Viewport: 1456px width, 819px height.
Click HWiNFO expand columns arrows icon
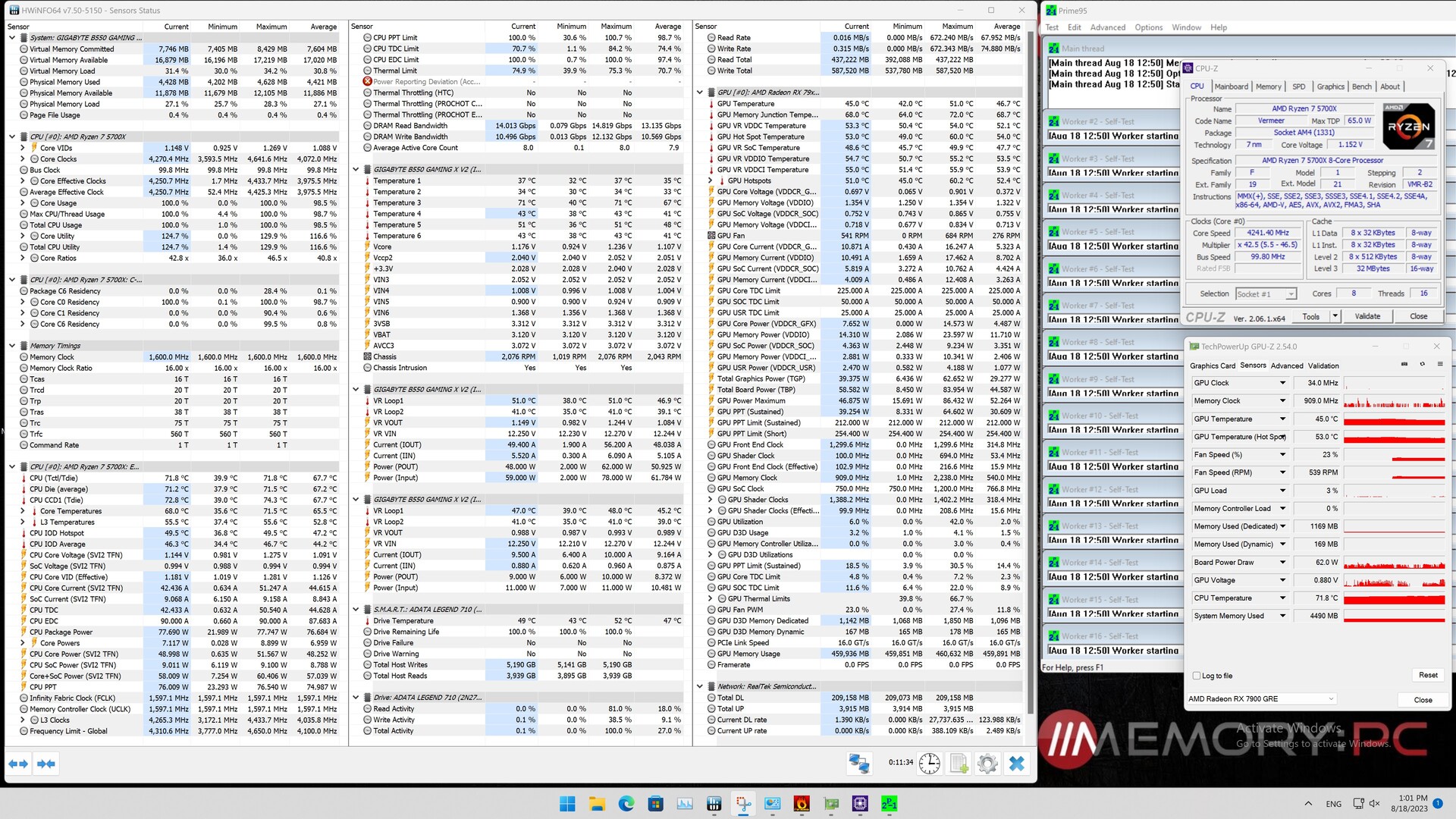[18, 764]
